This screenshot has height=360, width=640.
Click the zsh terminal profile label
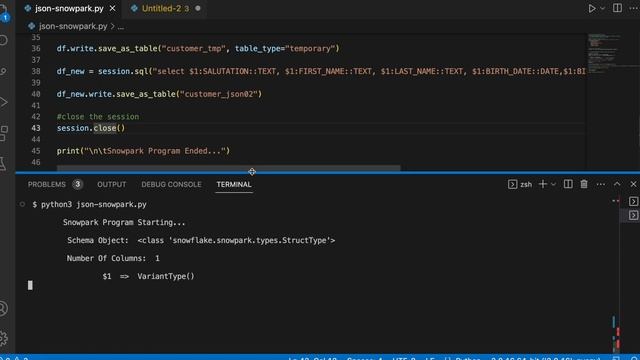(526, 184)
